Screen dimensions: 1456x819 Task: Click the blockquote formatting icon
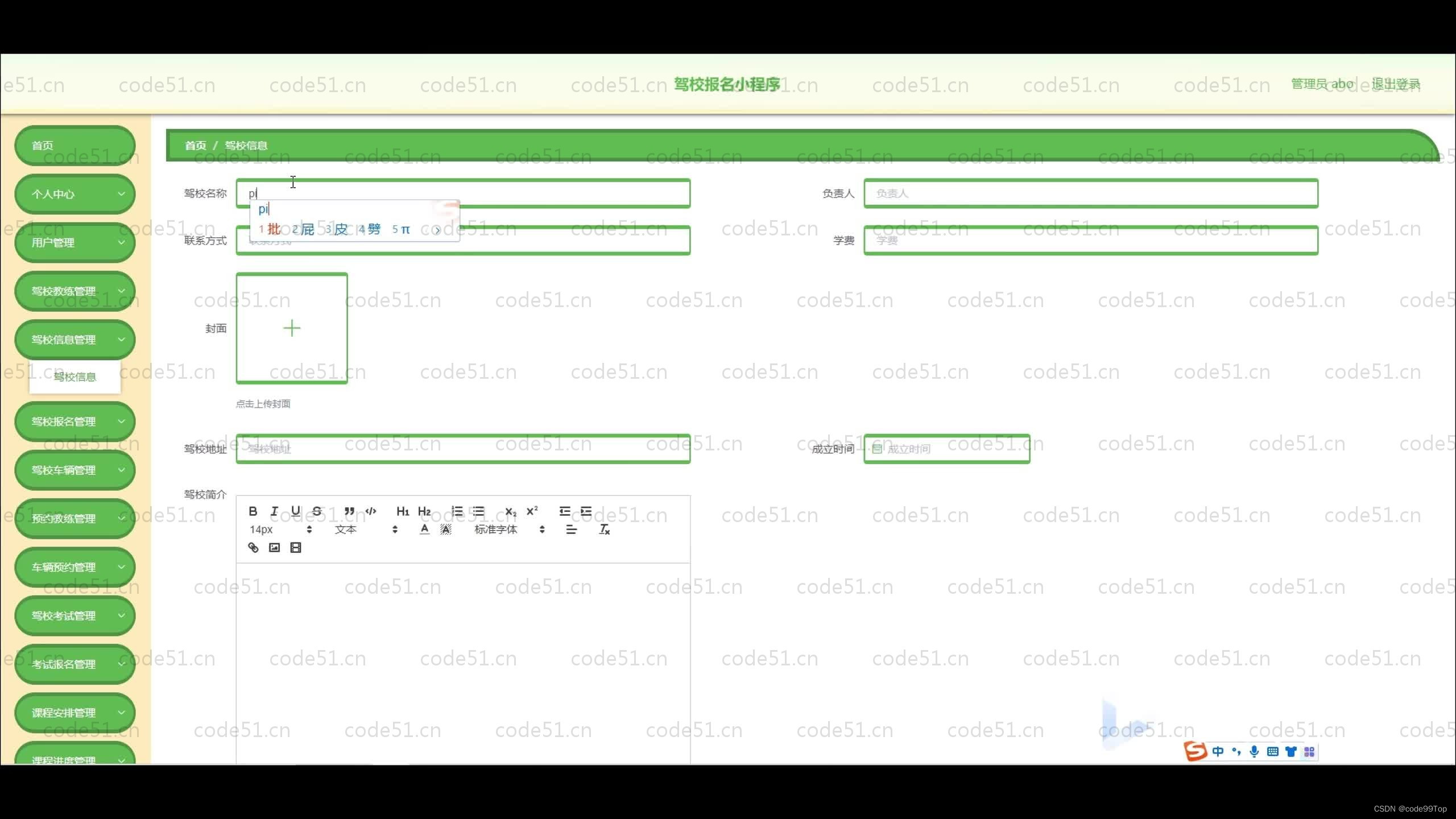348,511
